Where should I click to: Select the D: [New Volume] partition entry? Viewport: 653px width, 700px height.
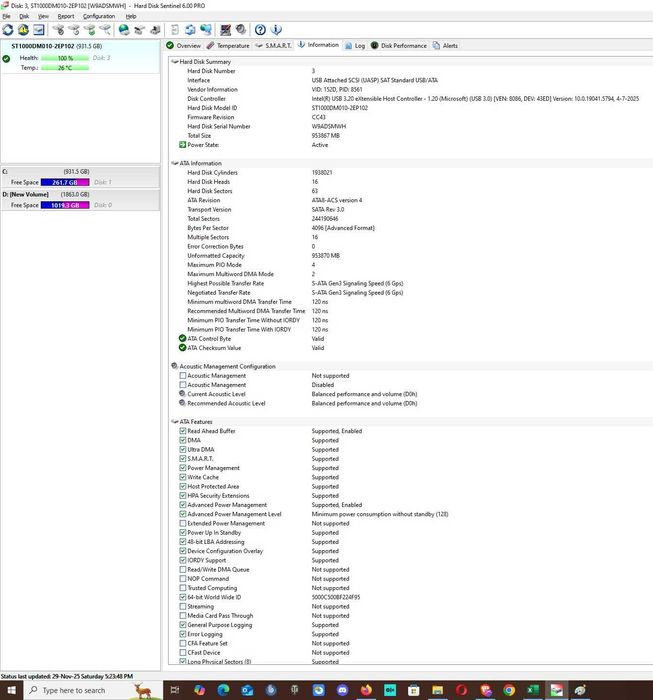tap(80, 200)
